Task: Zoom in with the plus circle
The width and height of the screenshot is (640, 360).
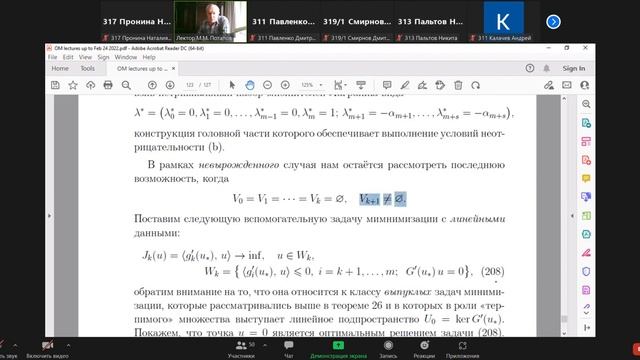Action: pos(285,85)
